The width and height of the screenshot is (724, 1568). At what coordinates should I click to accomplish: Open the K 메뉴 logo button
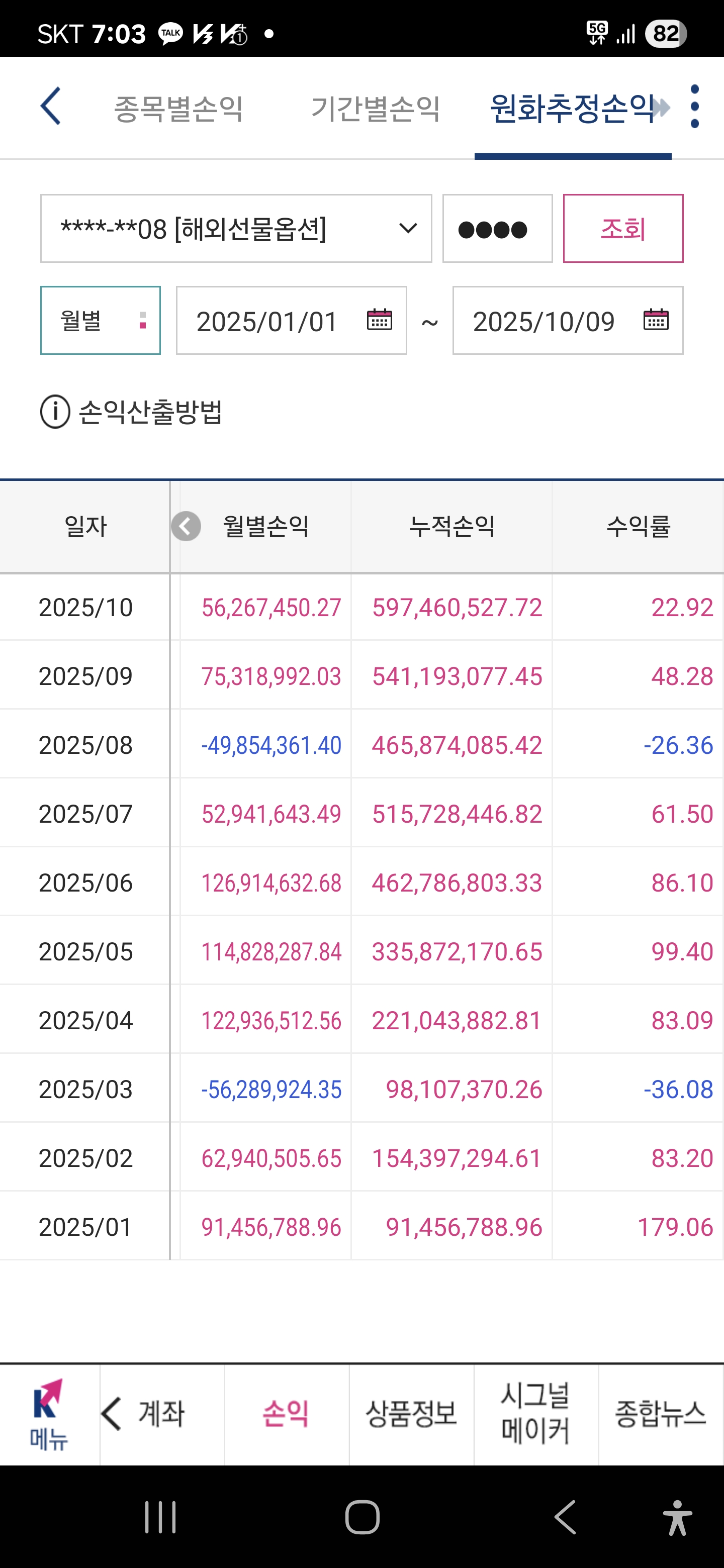pos(49,1414)
